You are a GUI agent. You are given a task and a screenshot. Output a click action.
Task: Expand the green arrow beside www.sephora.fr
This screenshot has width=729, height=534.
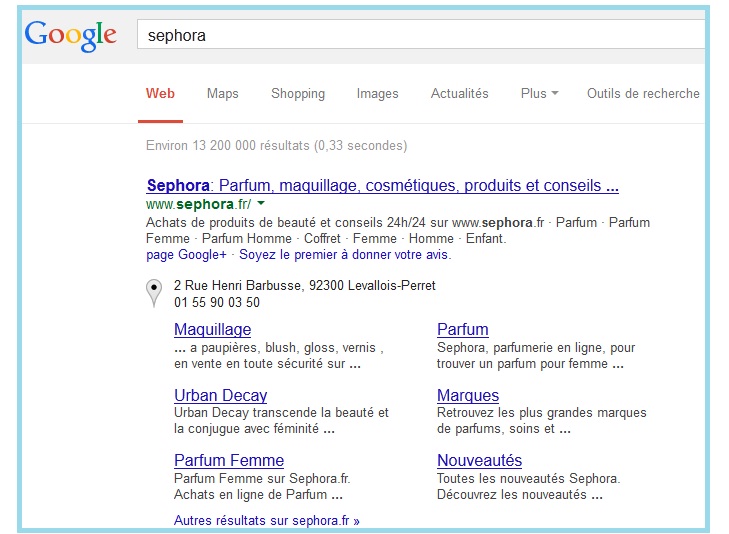260,204
